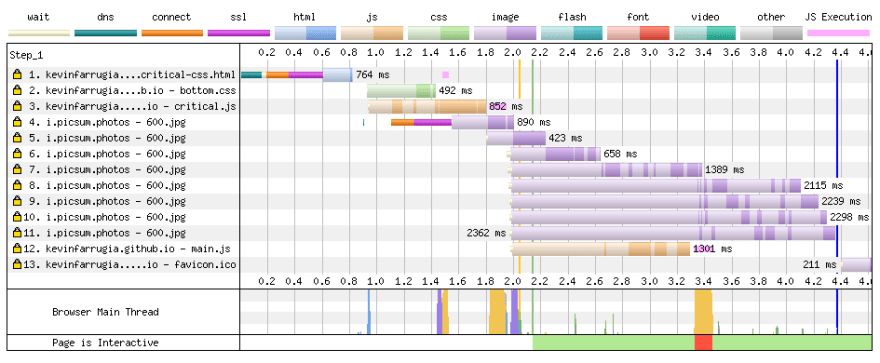This screenshot has height=363, width=880.
Task: Click the "1389 ms" duration text
Action: pos(725,169)
